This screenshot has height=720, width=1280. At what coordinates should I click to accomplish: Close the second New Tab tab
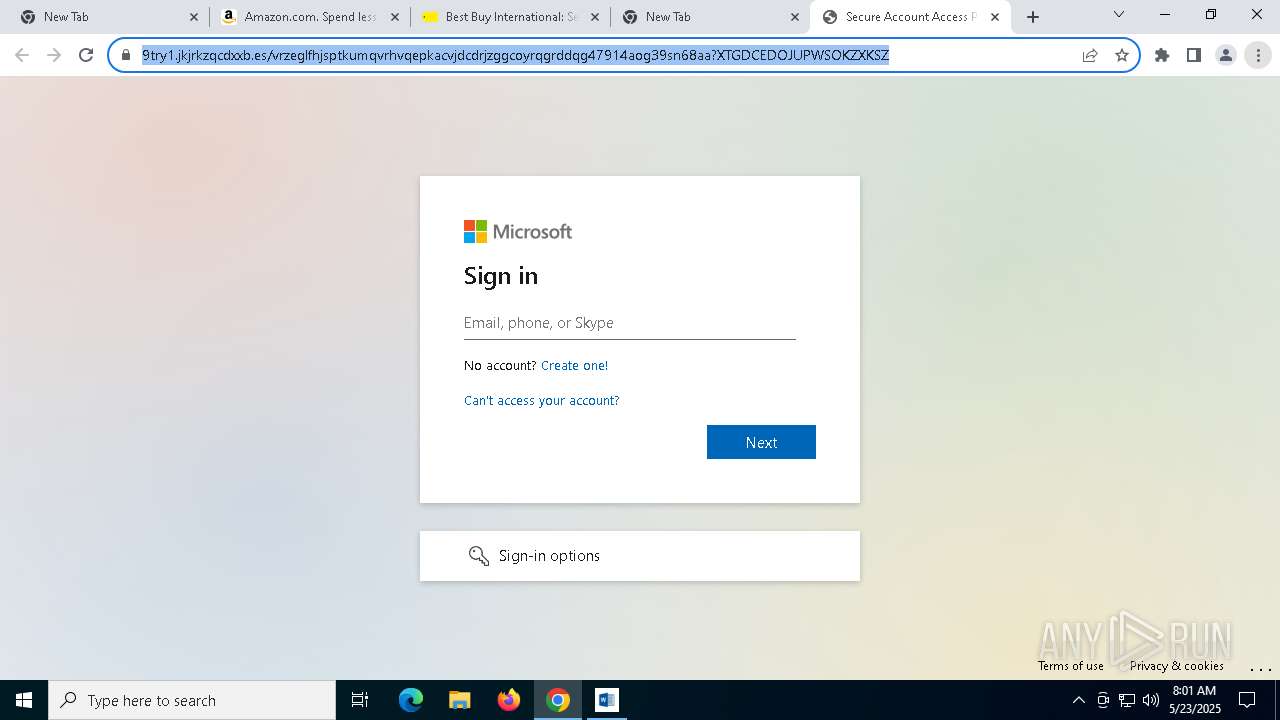coord(795,17)
